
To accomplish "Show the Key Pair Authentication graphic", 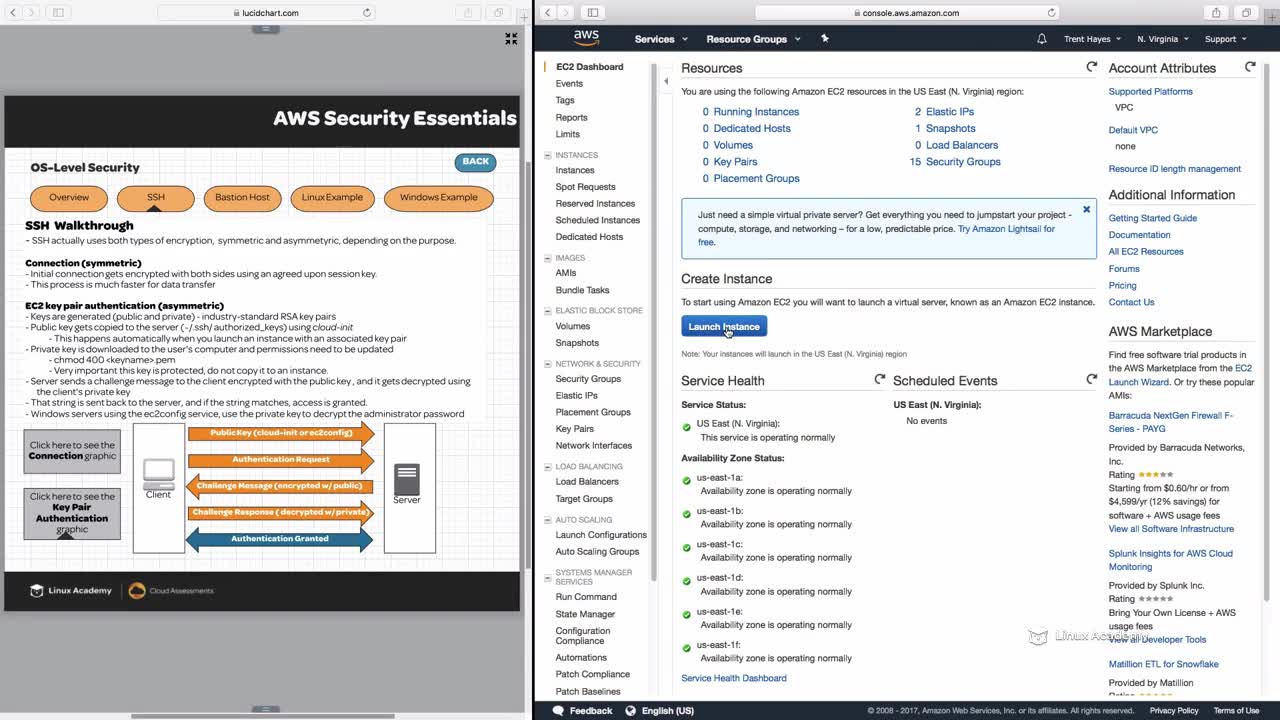I will coord(72,513).
